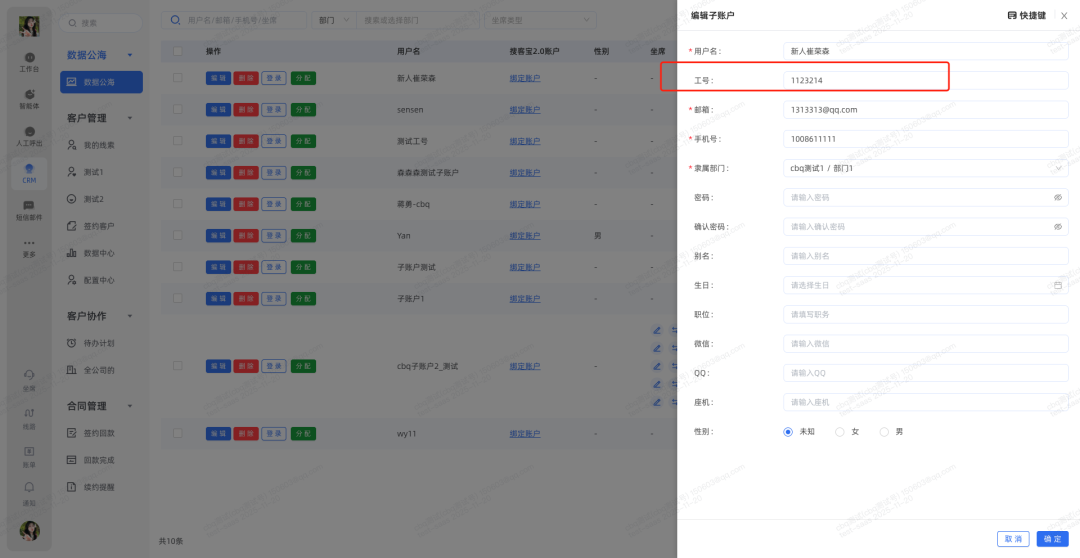The height and width of the screenshot is (558, 1080).
Task: Go to 数据中心 in sidebar menu
Action: click(x=98, y=254)
